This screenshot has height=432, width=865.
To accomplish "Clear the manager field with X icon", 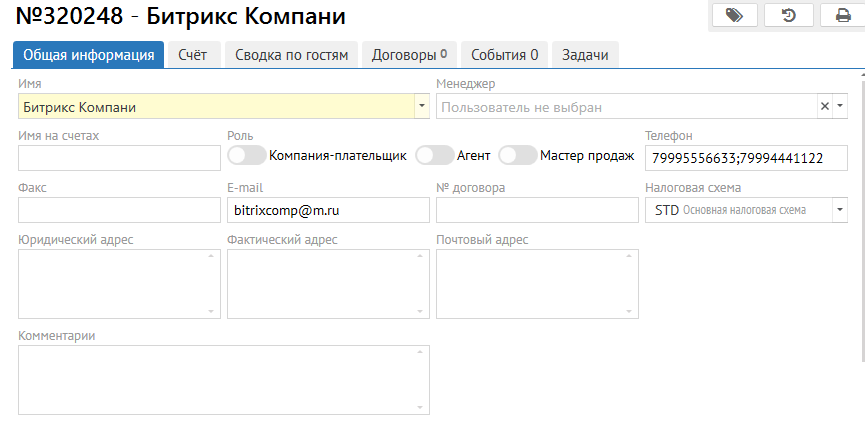I will point(825,106).
